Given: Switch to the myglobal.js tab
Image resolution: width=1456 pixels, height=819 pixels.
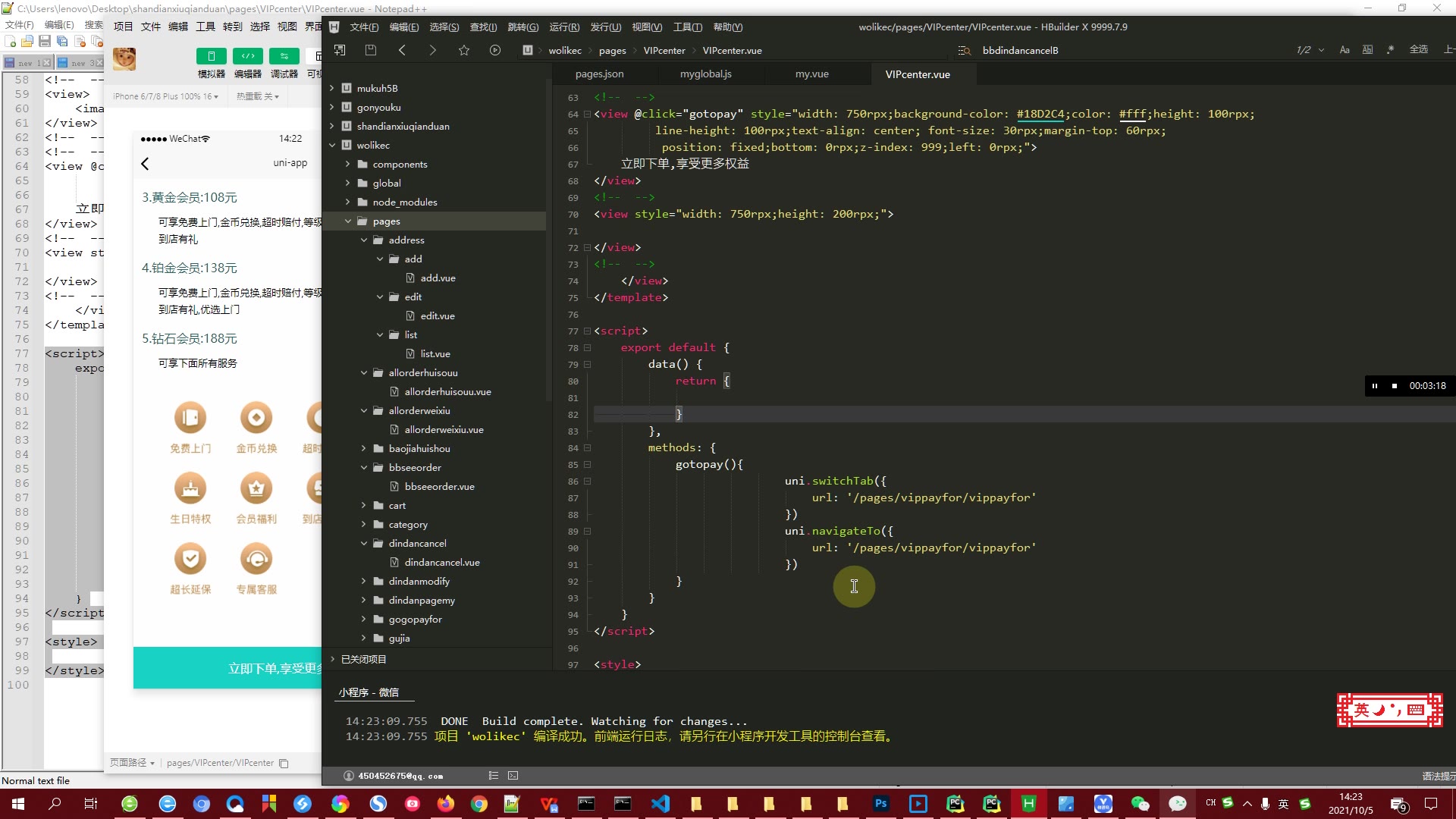Looking at the screenshot, I should [x=705, y=74].
